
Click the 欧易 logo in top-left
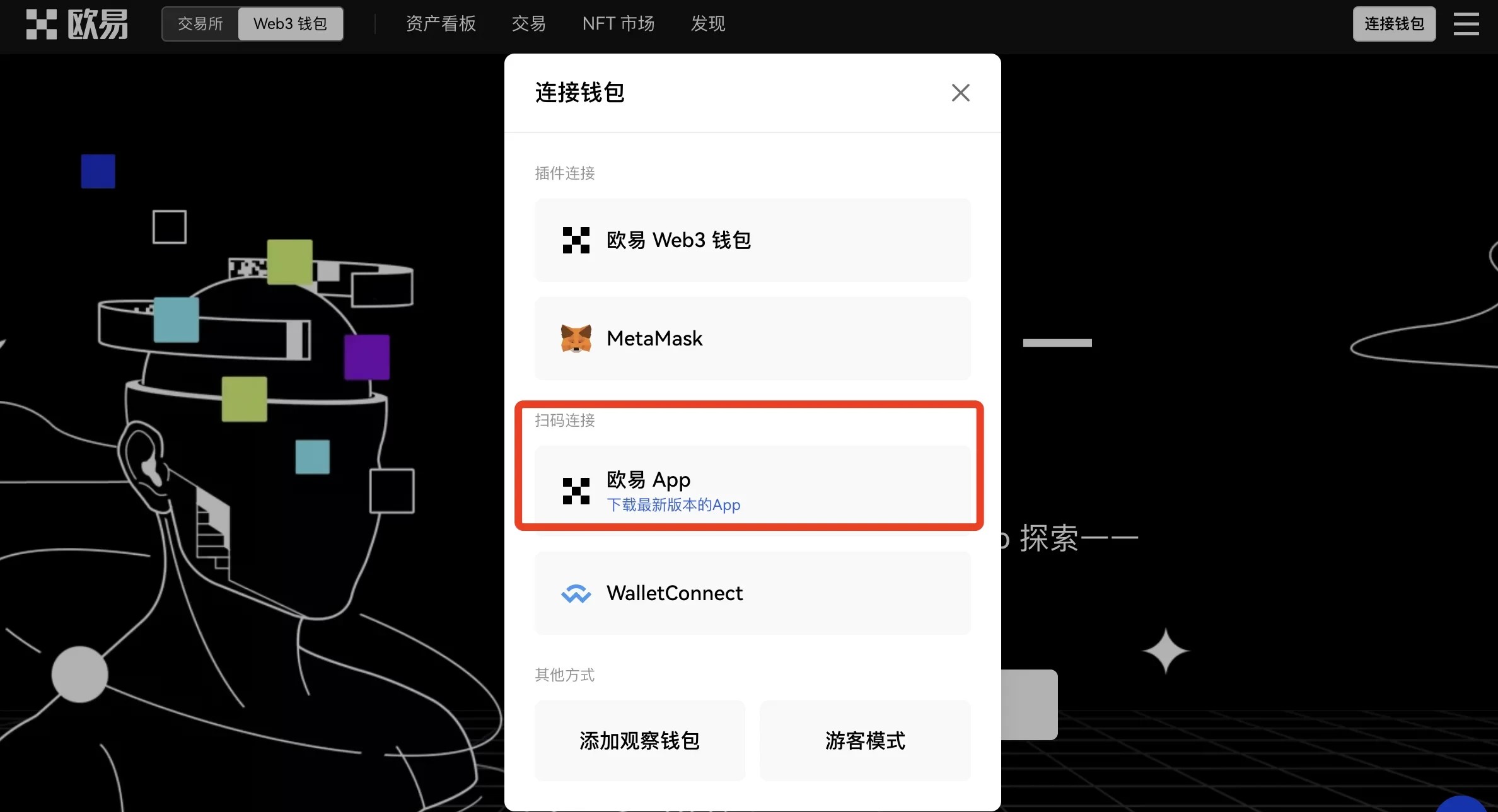coord(75,22)
